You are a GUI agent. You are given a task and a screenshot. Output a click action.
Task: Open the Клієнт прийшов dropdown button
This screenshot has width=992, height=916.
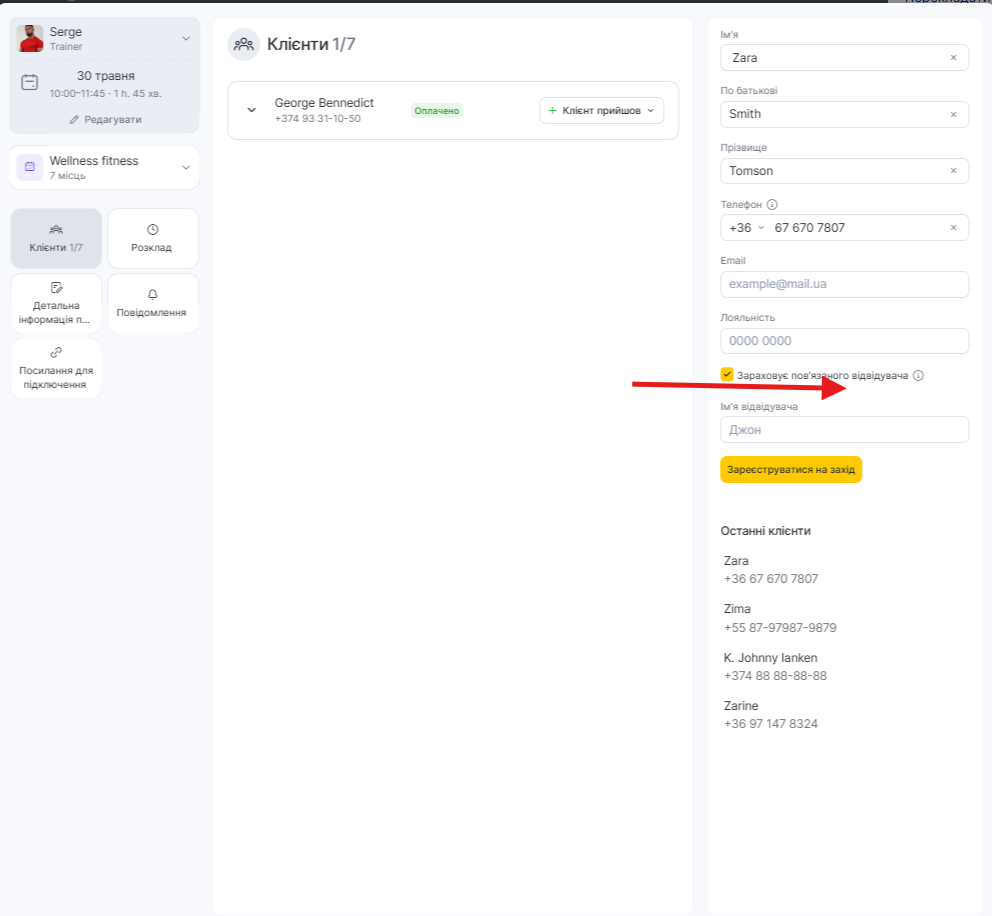[601, 111]
